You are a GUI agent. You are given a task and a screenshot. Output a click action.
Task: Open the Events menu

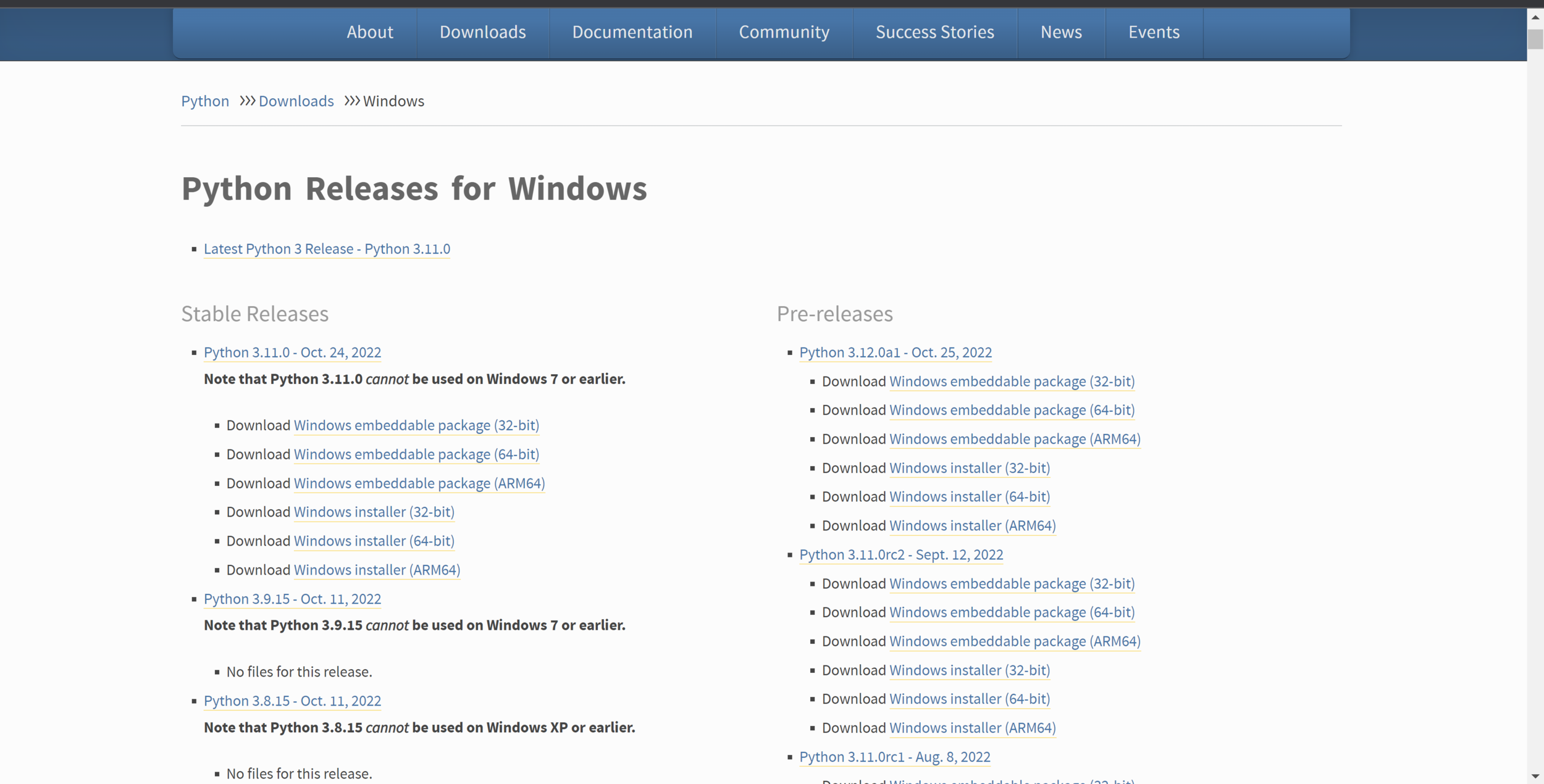click(x=1153, y=32)
